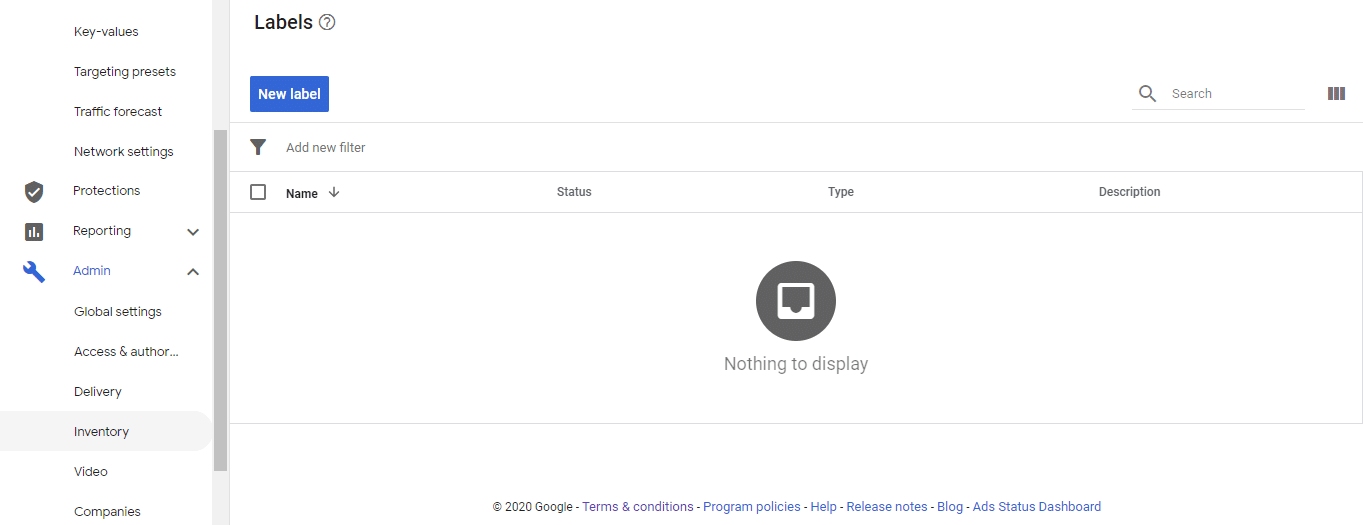The width and height of the screenshot is (1363, 525).
Task: Open Global settings in sidebar
Action: click(117, 312)
